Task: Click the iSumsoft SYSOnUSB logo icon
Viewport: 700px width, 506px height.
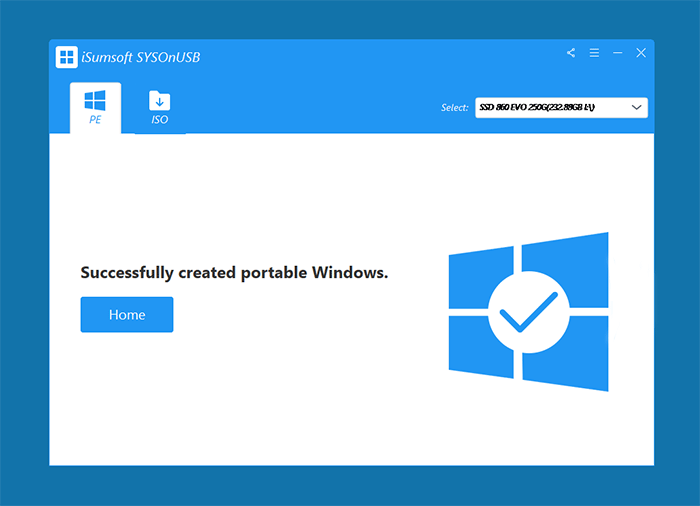Action: (67, 57)
